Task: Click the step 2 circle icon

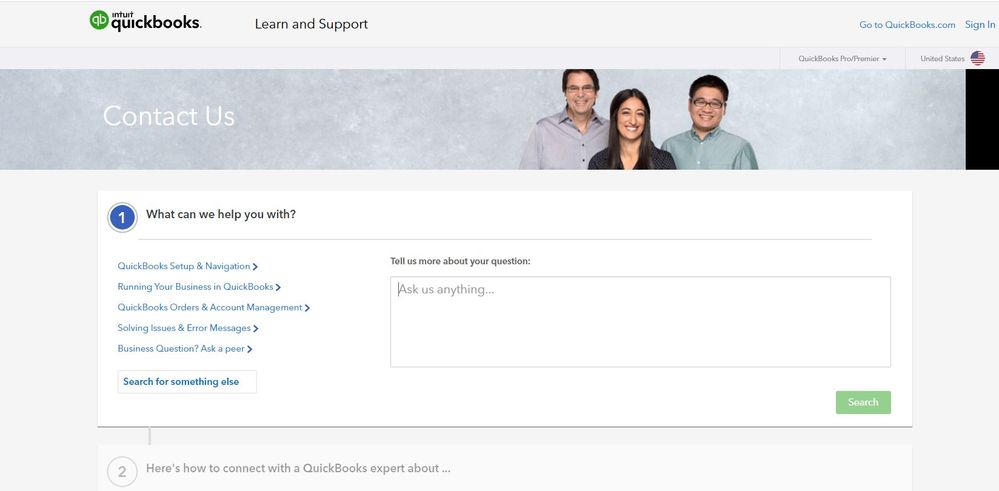Action: click(x=122, y=472)
